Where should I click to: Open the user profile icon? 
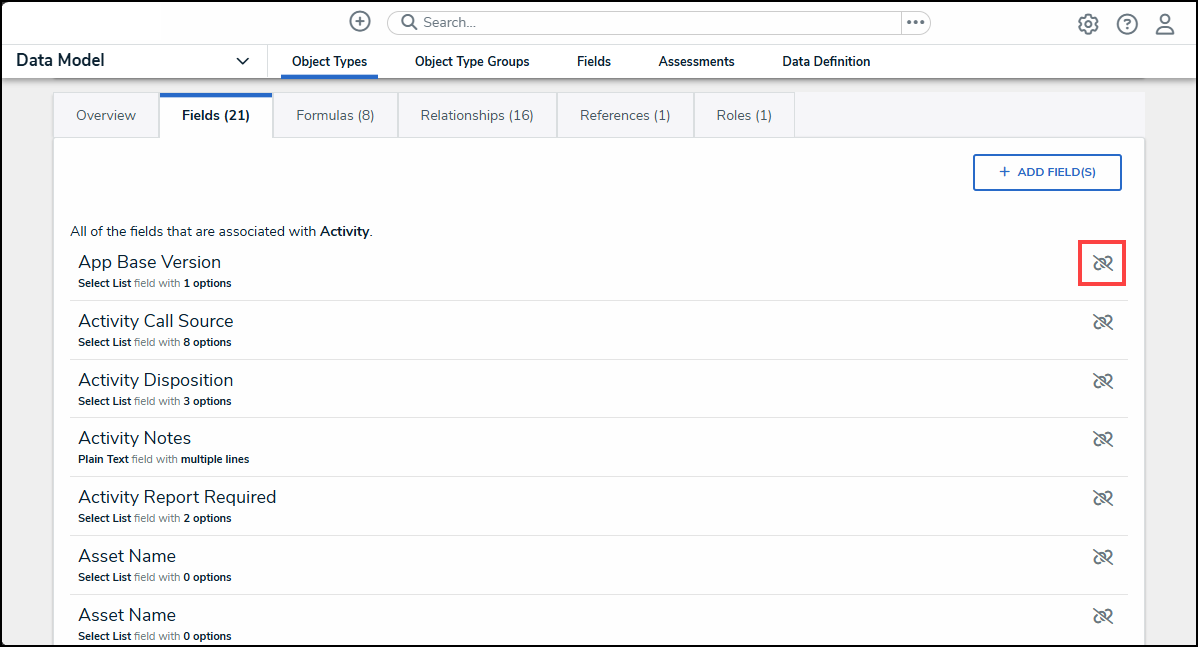(x=1165, y=24)
